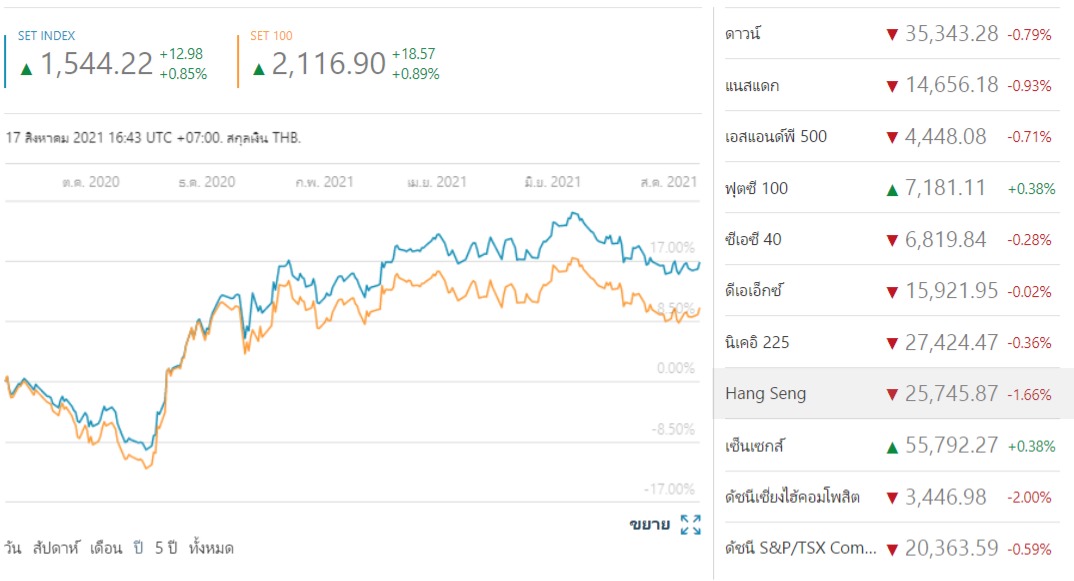This screenshot has height=581, width=1074.
Task: Open the ขยาย expand chart link
Action: [x=649, y=525]
